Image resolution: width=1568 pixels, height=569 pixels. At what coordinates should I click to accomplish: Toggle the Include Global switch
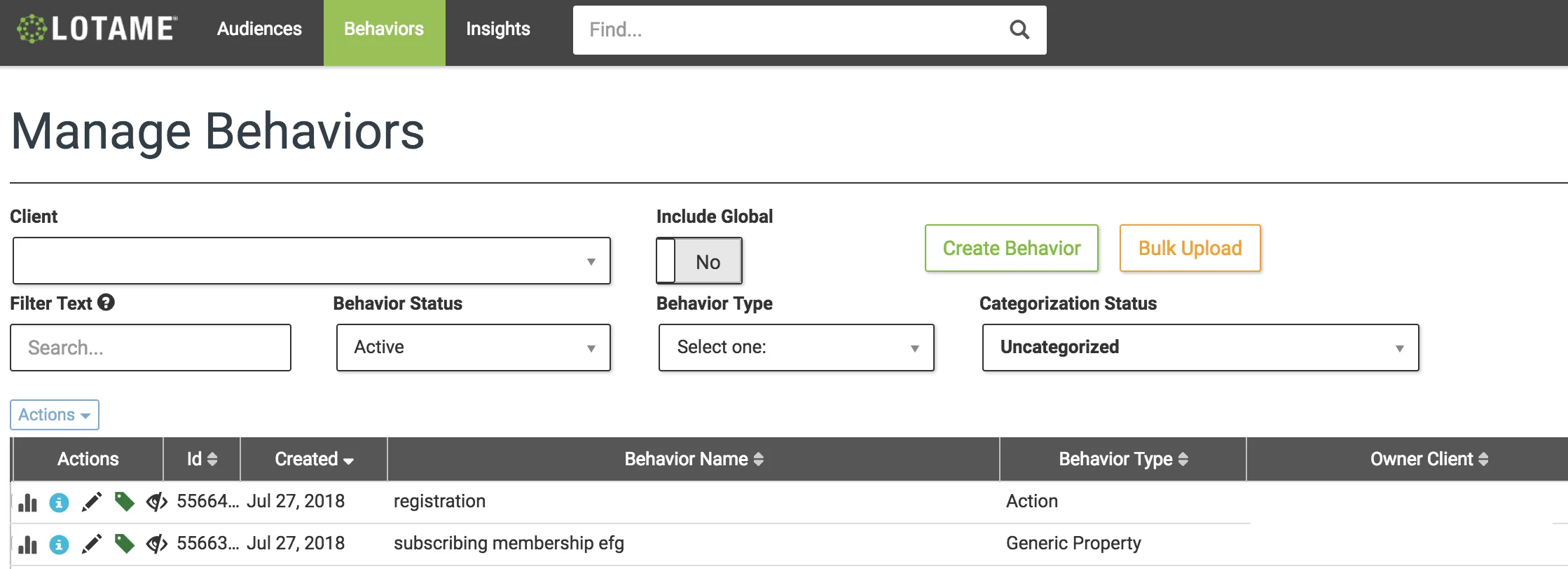click(699, 261)
